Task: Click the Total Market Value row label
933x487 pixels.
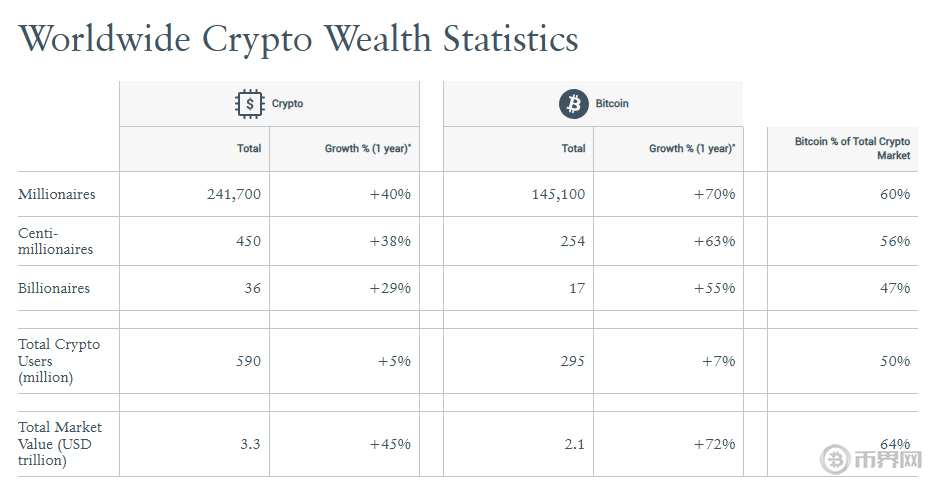Action: tap(60, 443)
